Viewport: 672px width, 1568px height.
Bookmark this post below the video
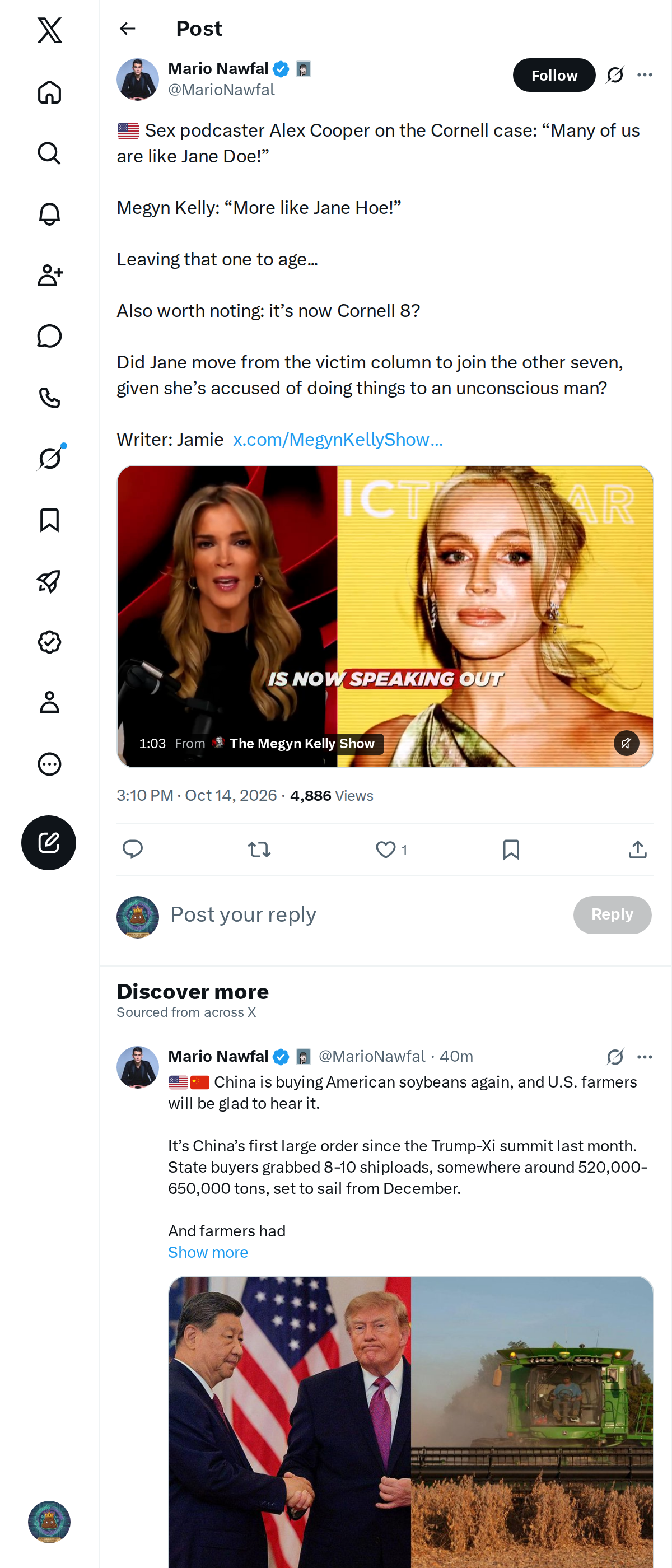511,849
